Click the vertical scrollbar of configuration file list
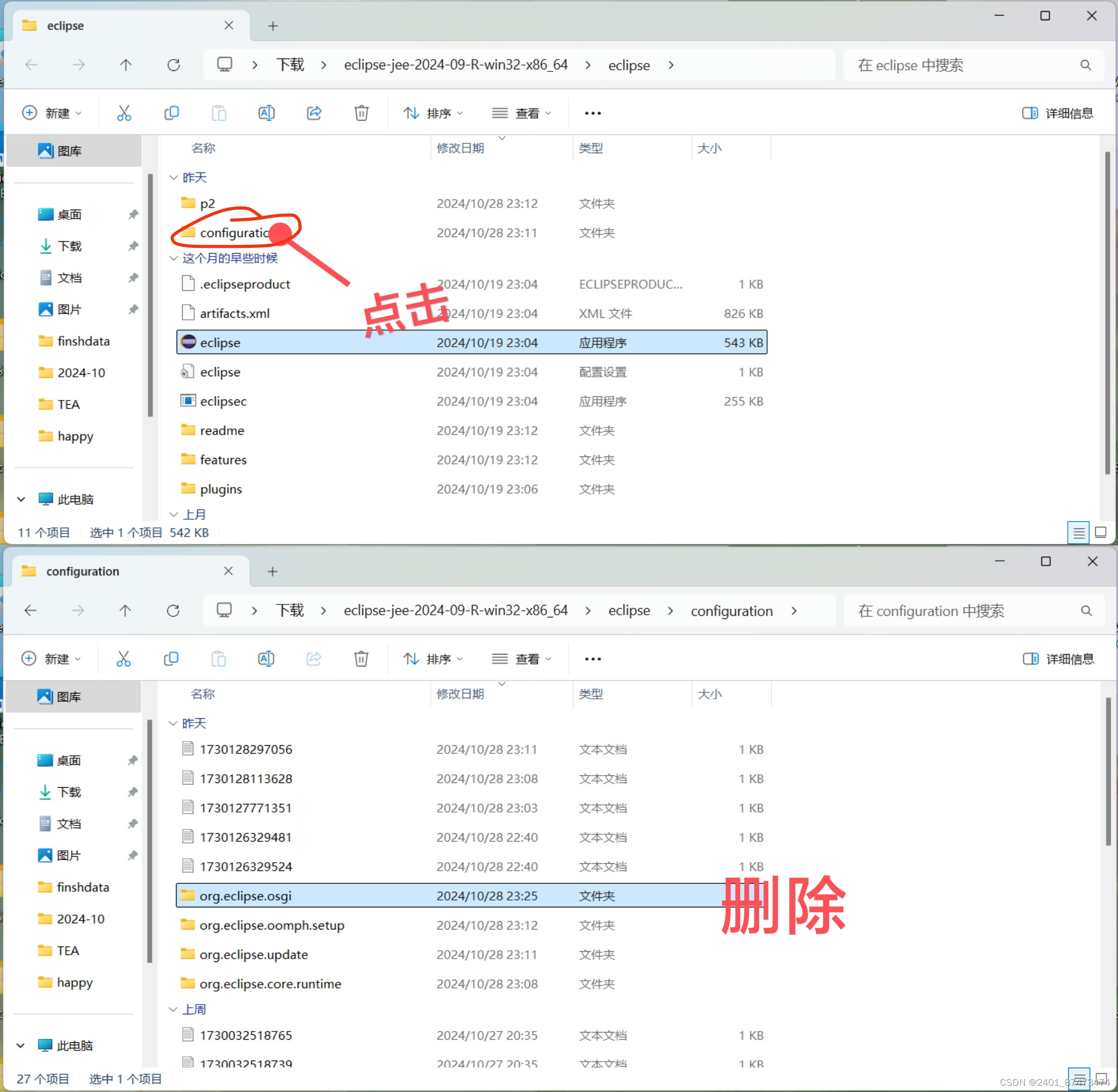This screenshot has width=1118, height=1092. coord(1108,771)
